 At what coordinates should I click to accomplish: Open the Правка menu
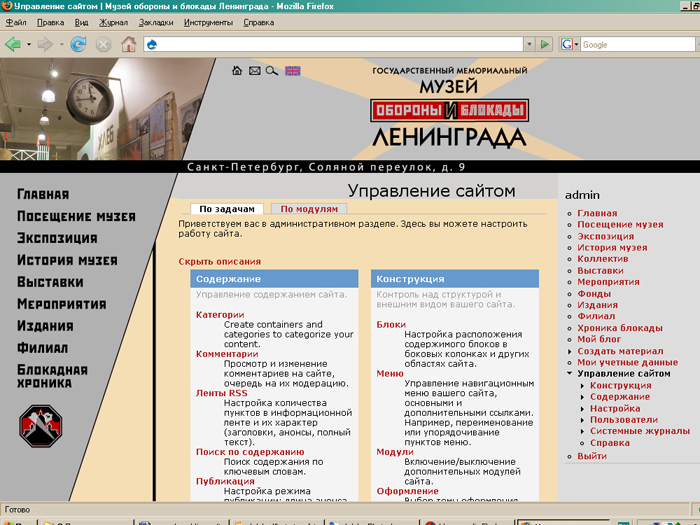tap(50, 22)
